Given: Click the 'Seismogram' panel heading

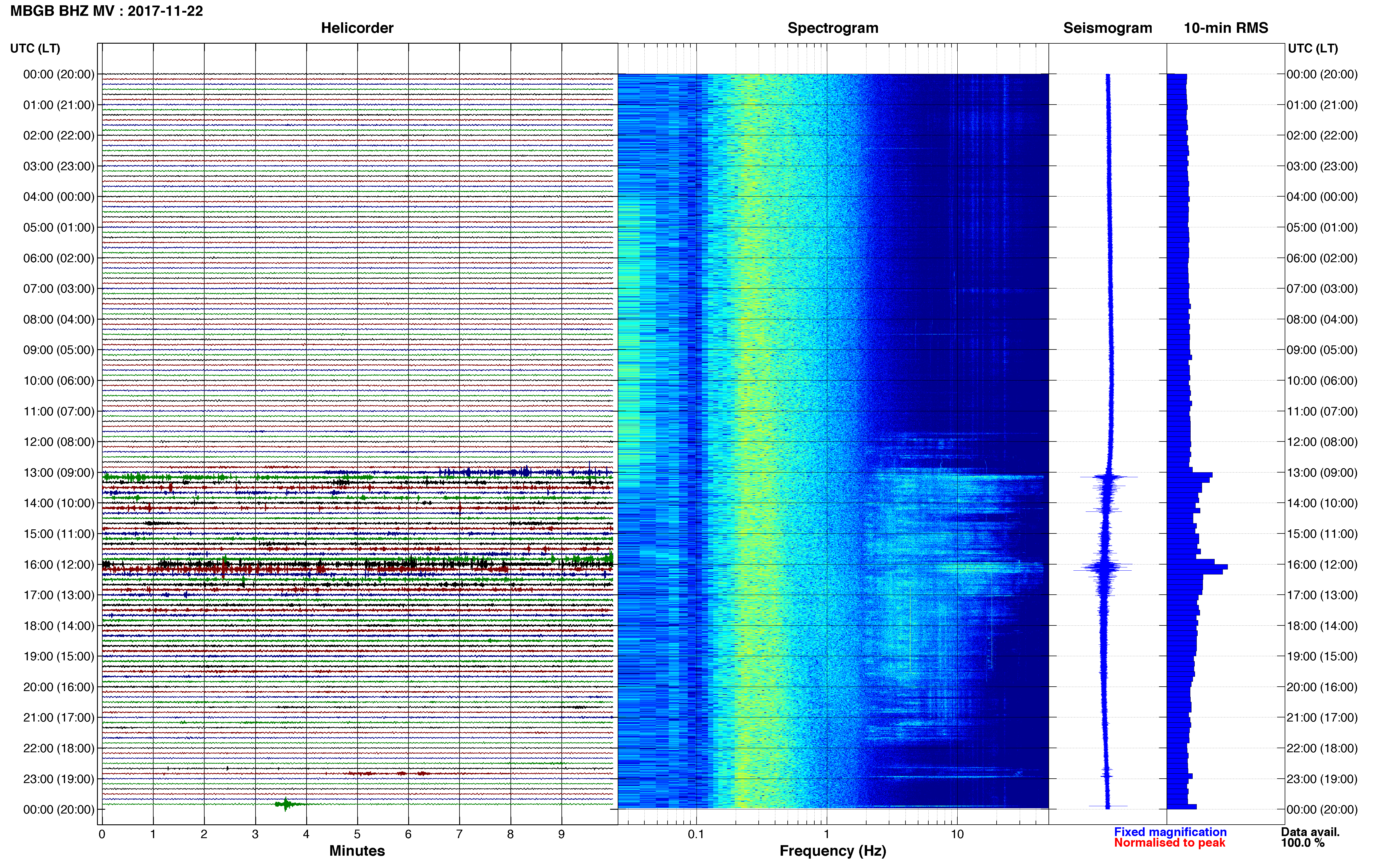Looking at the screenshot, I should pos(1108,28).
